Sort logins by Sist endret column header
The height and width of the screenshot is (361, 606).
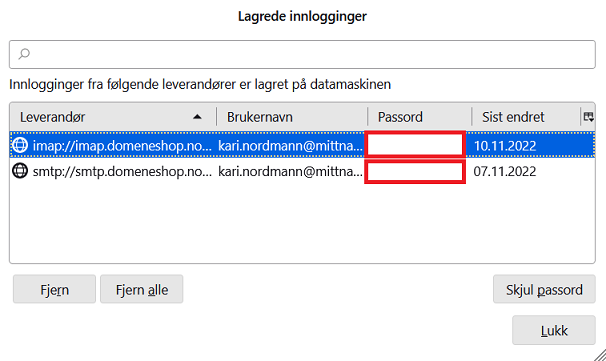pos(526,117)
